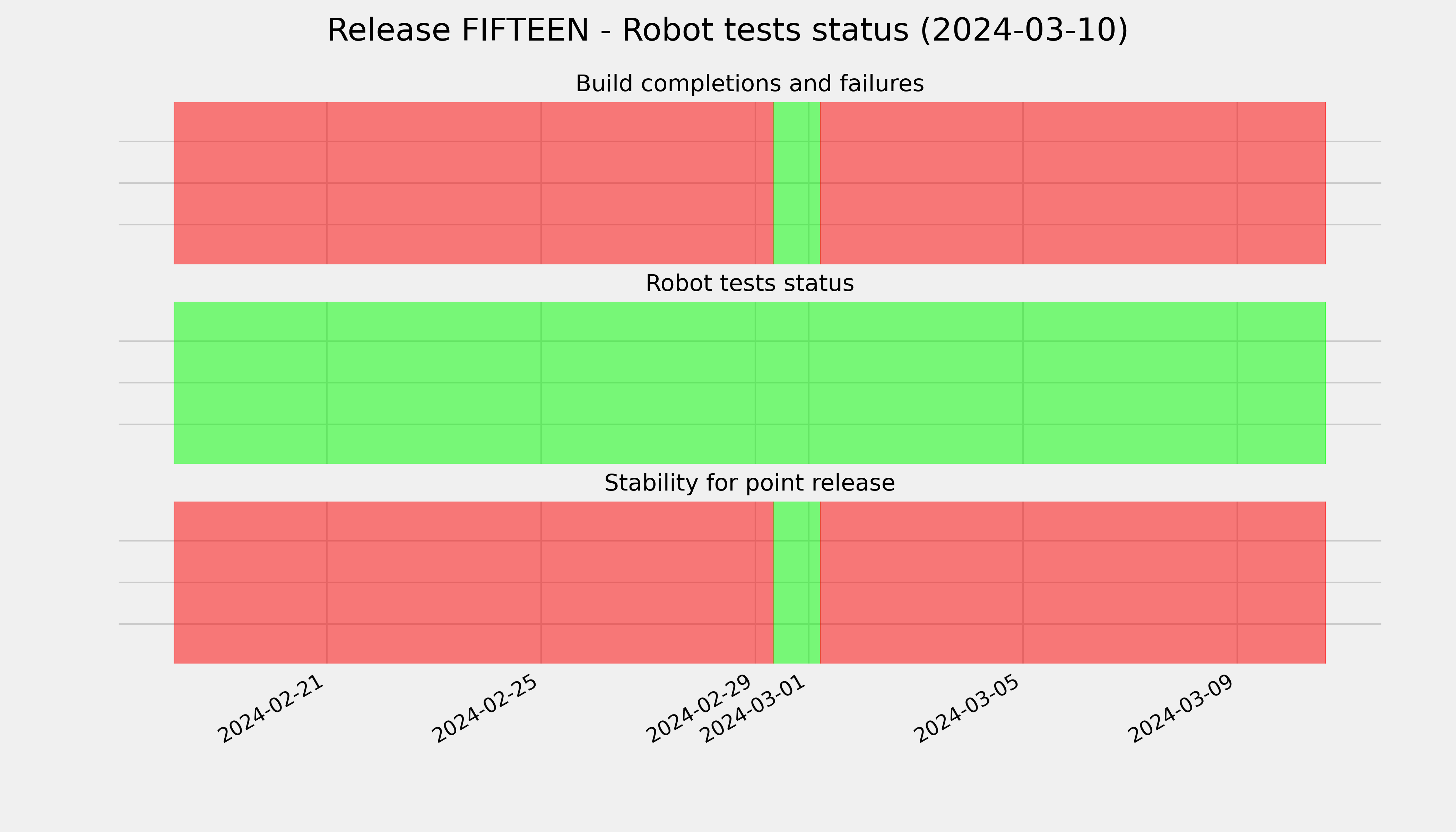Click the green band in stability chart
The image size is (1456, 832).
point(797,582)
